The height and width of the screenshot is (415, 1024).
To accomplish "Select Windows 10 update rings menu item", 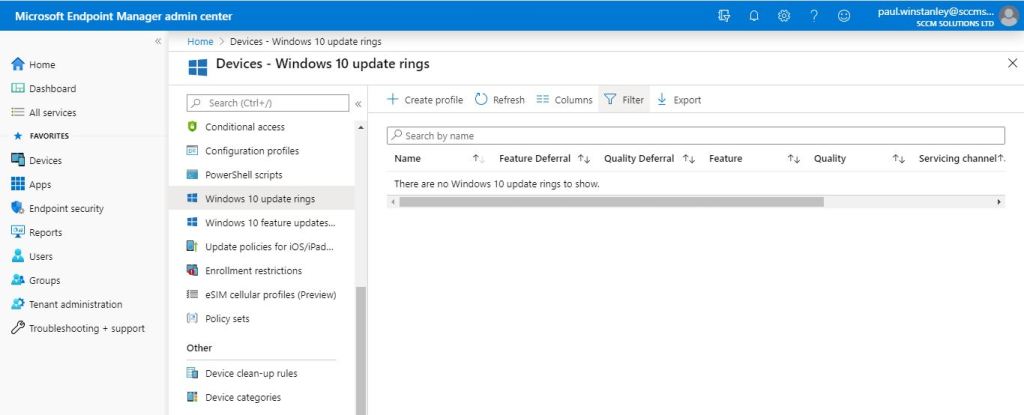I will coord(261,199).
